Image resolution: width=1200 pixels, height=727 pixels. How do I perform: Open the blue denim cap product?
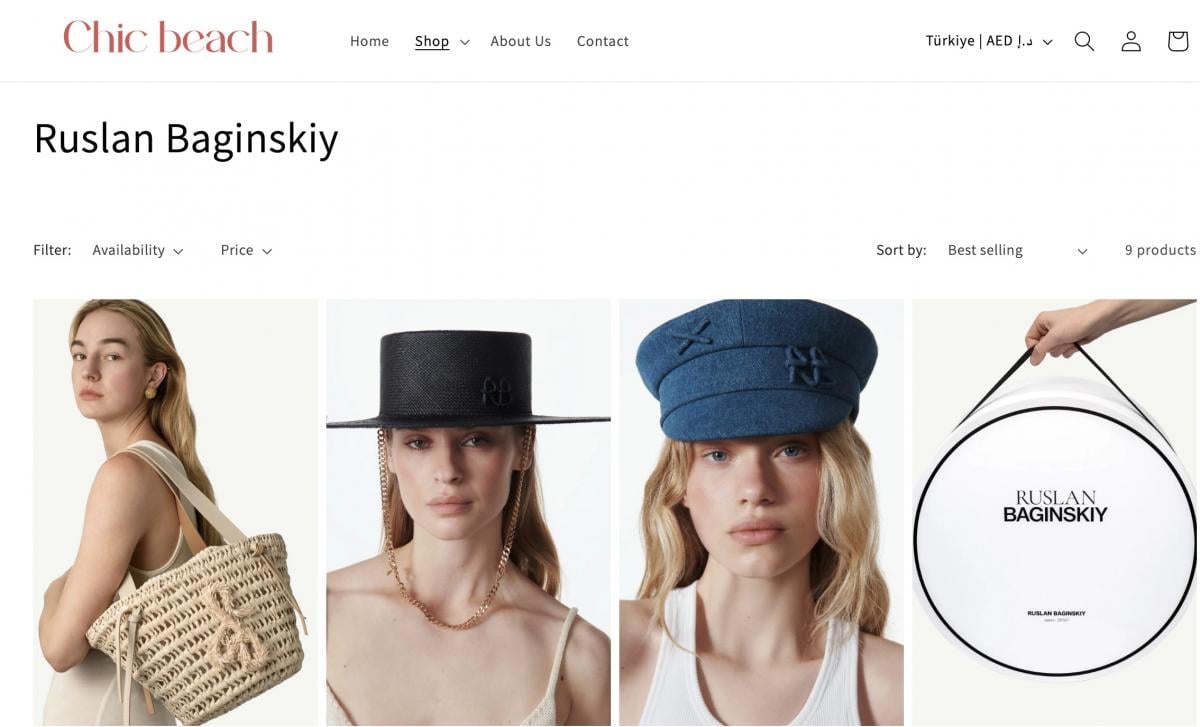(761, 512)
